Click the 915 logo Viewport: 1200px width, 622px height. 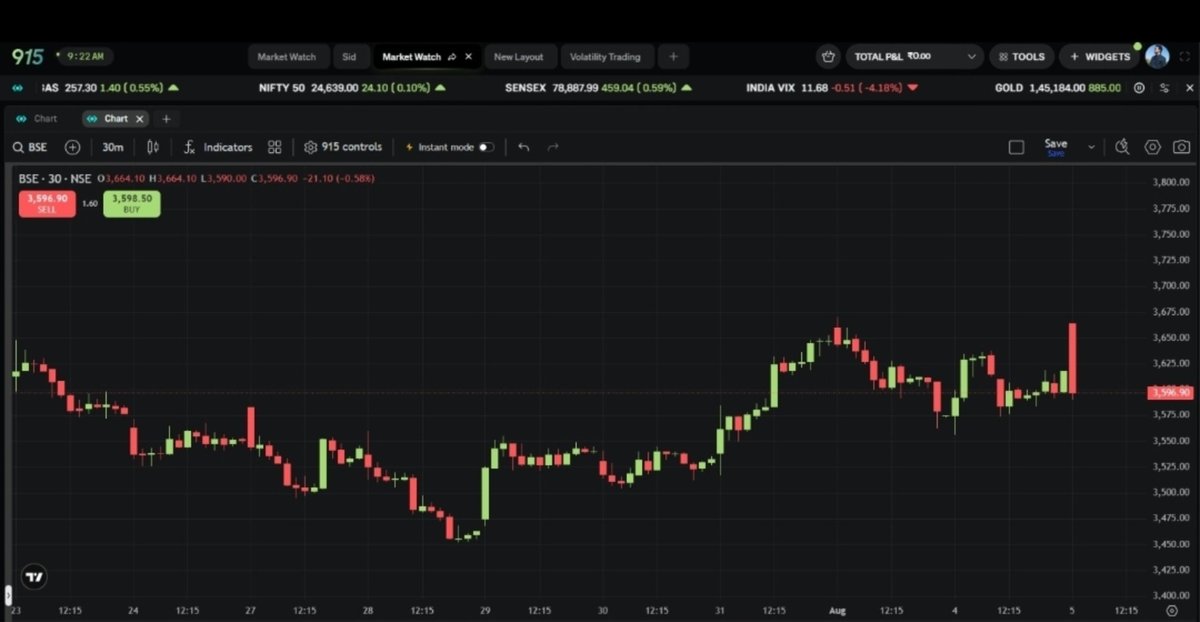(x=27, y=57)
